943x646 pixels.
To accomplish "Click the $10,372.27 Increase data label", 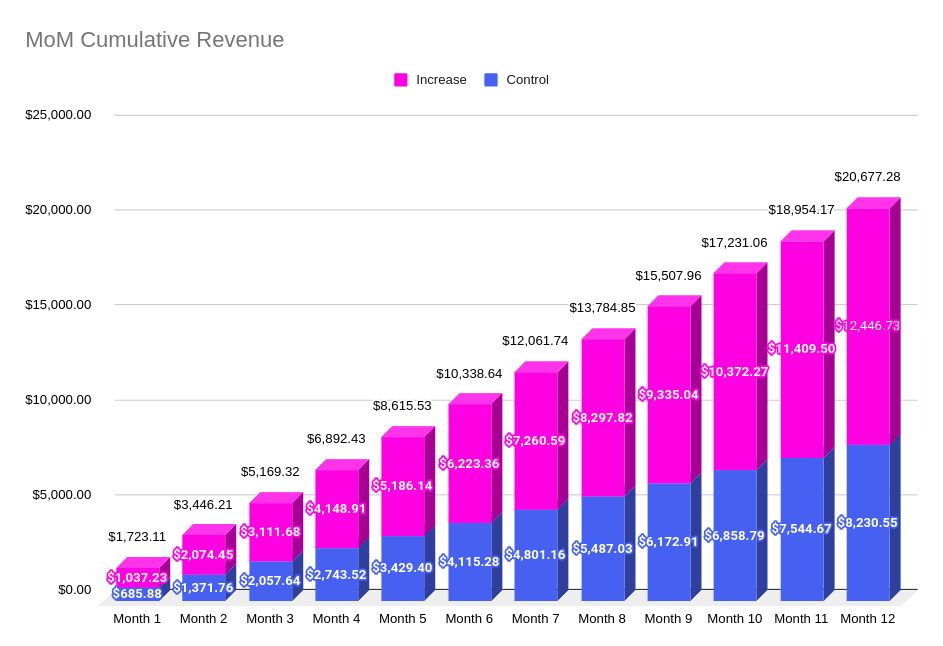I will [734, 372].
